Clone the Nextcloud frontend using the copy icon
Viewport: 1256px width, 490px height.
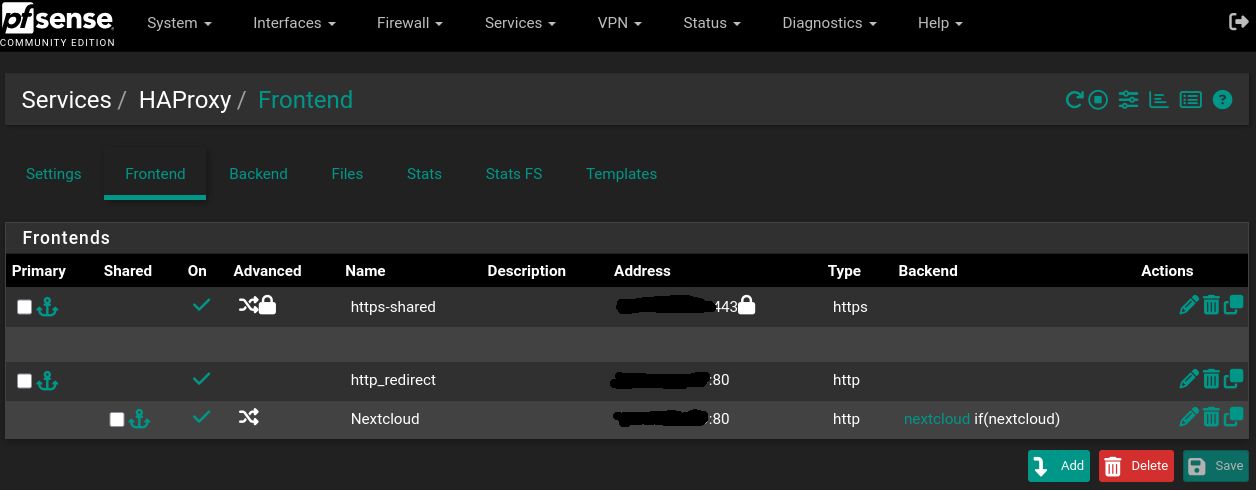click(x=1234, y=417)
